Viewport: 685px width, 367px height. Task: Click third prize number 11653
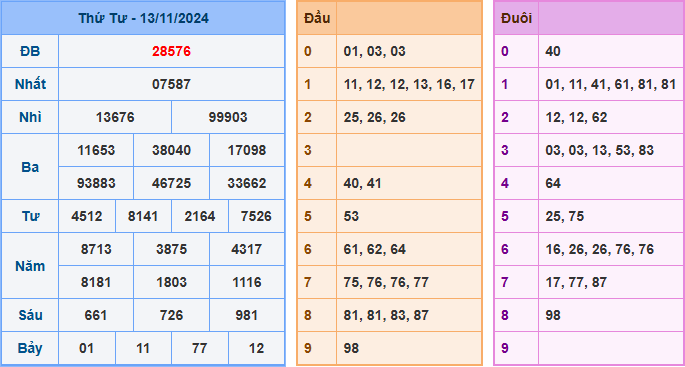tap(96, 150)
